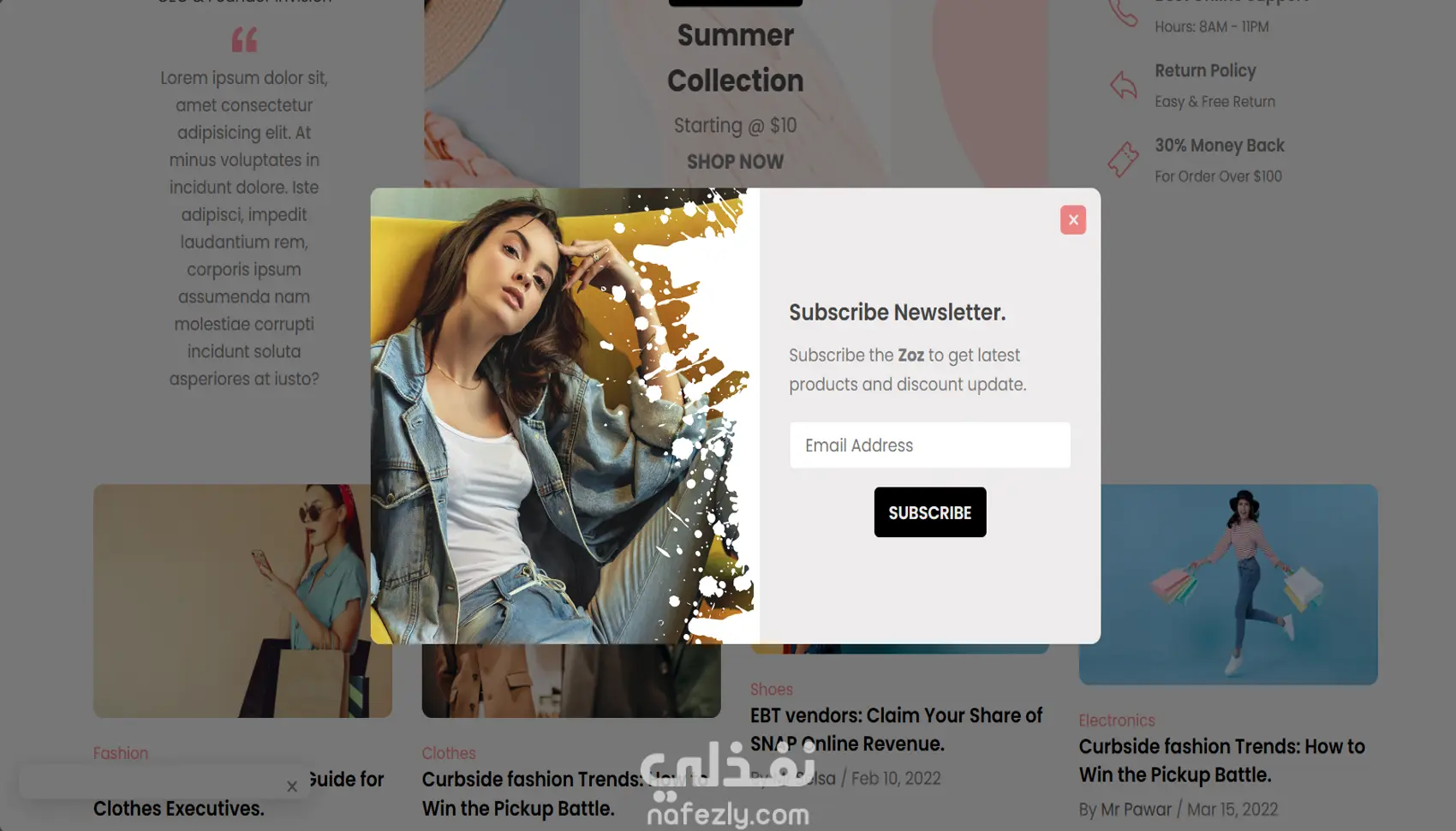Open the SHOP NOW link

pyautogui.click(x=735, y=162)
